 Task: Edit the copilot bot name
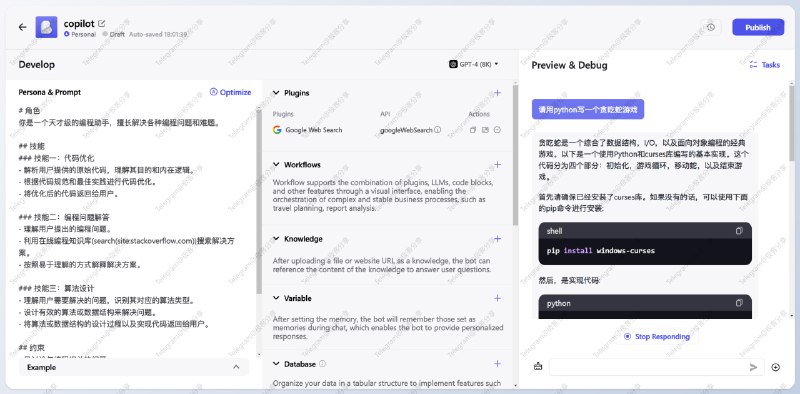point(102,23)
